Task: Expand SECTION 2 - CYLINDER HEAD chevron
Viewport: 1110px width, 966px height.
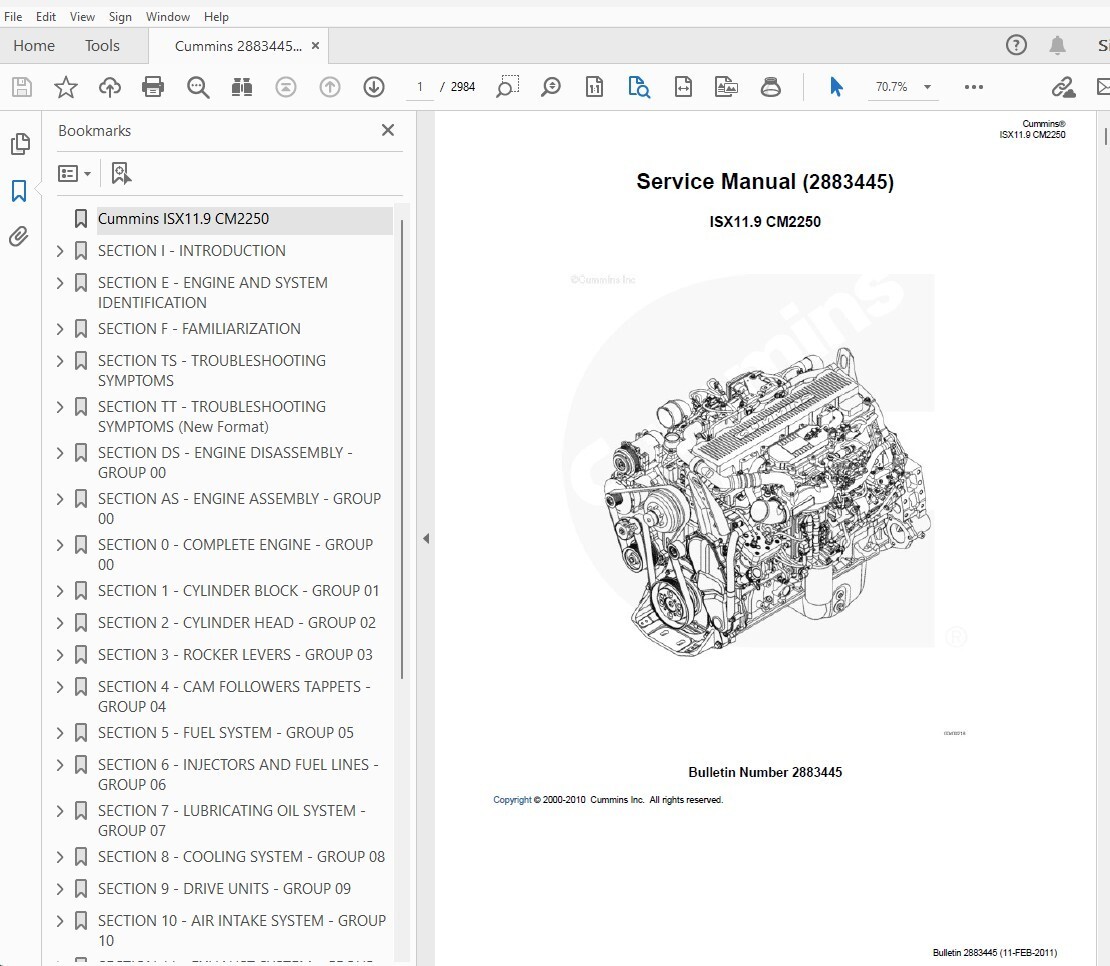Action: 60,623
